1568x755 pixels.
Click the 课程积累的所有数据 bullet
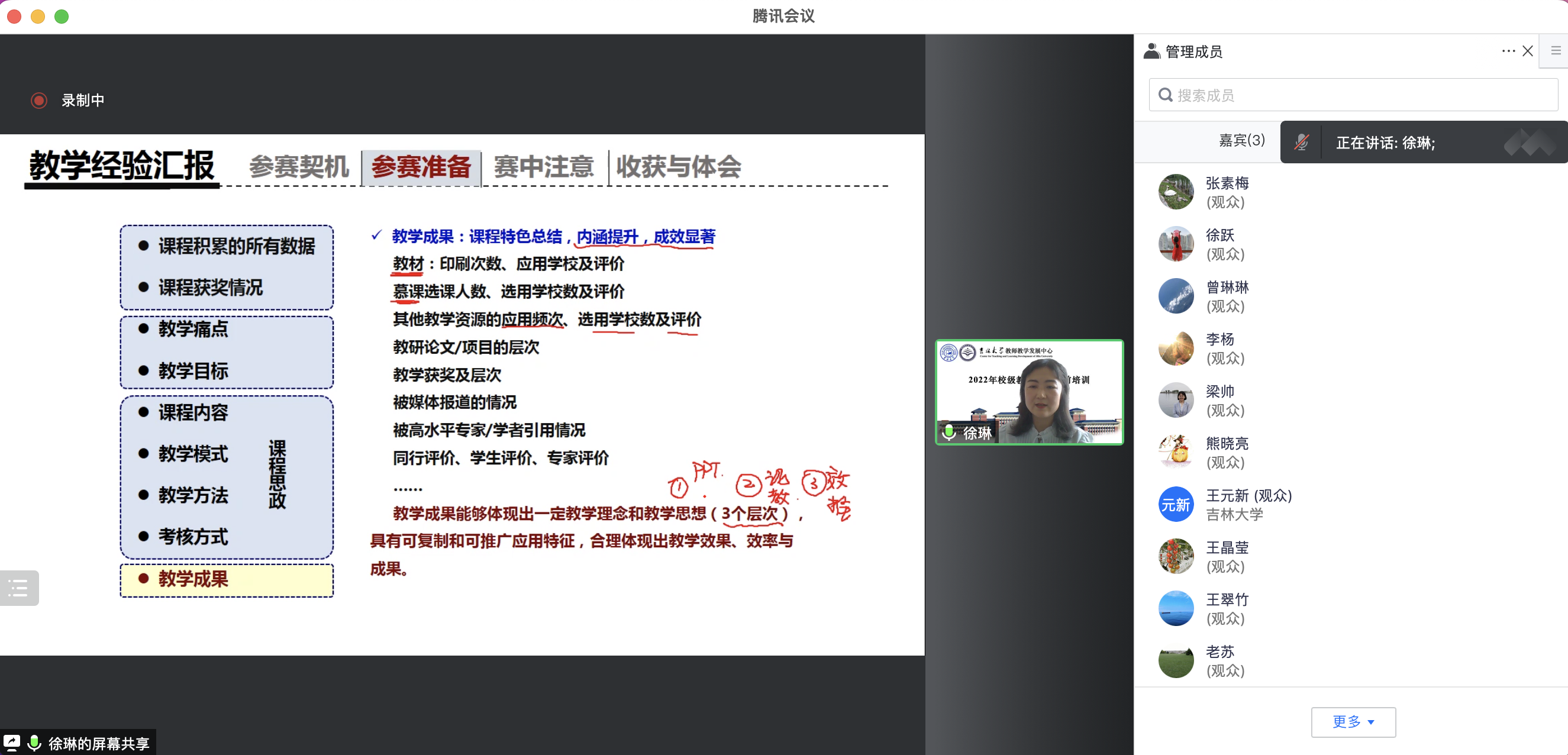pos(236,246)
